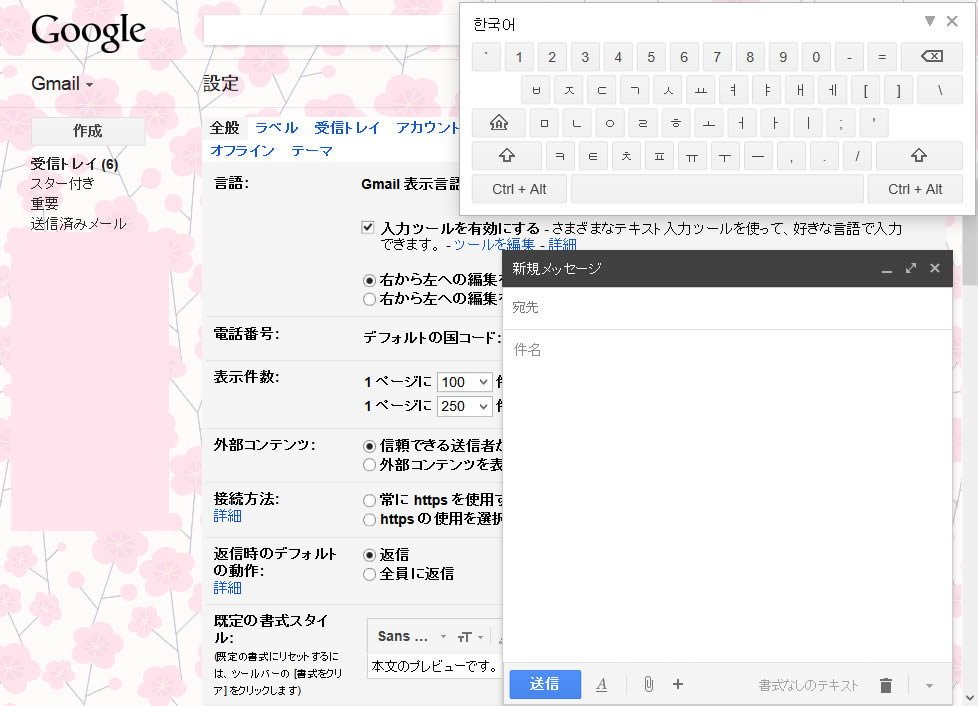Tap the ㅂ key on keyboard
This screenshot has width=978, height=706.
tap(536, 90)
